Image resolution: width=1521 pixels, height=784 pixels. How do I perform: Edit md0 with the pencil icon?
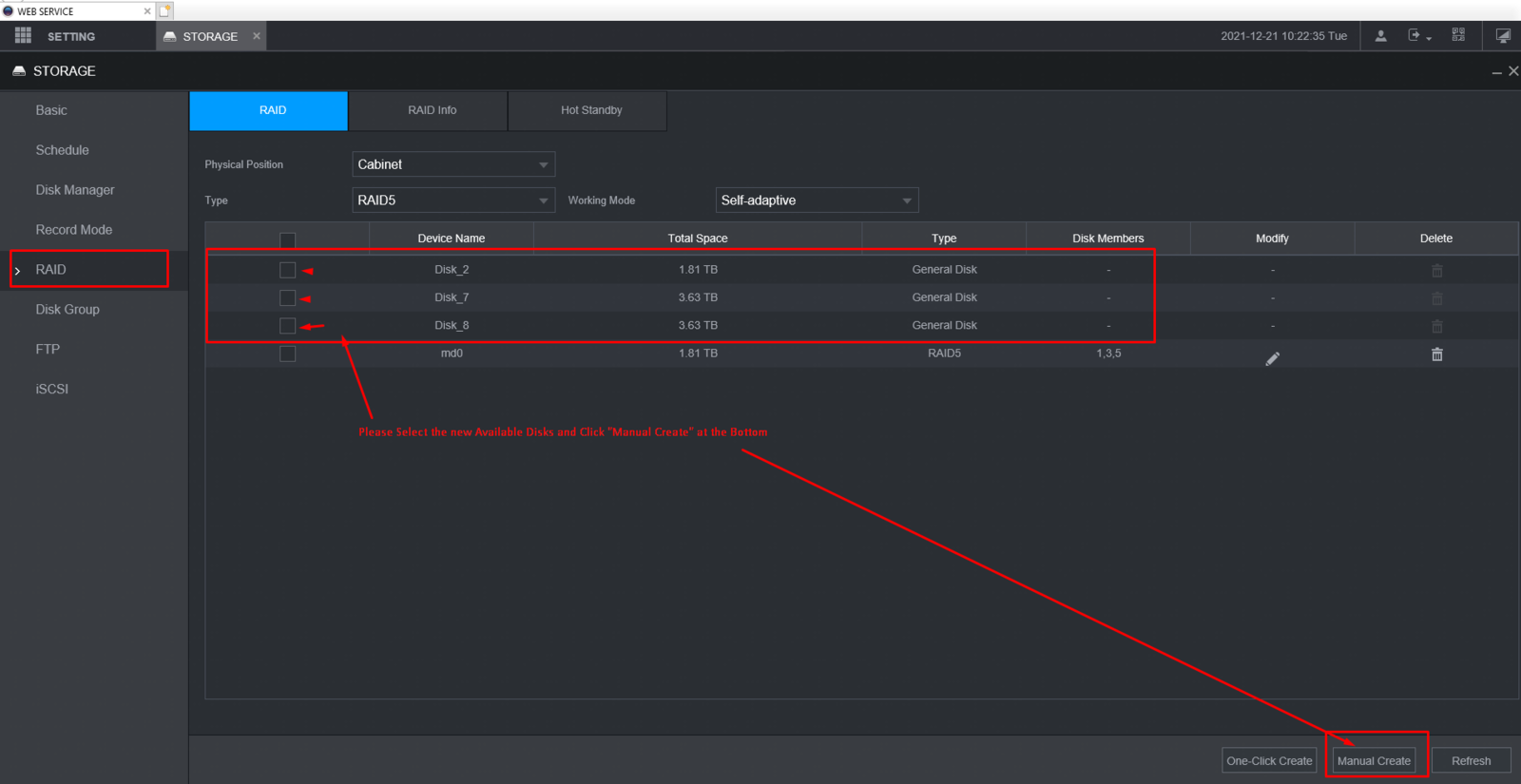(1273, 358)
